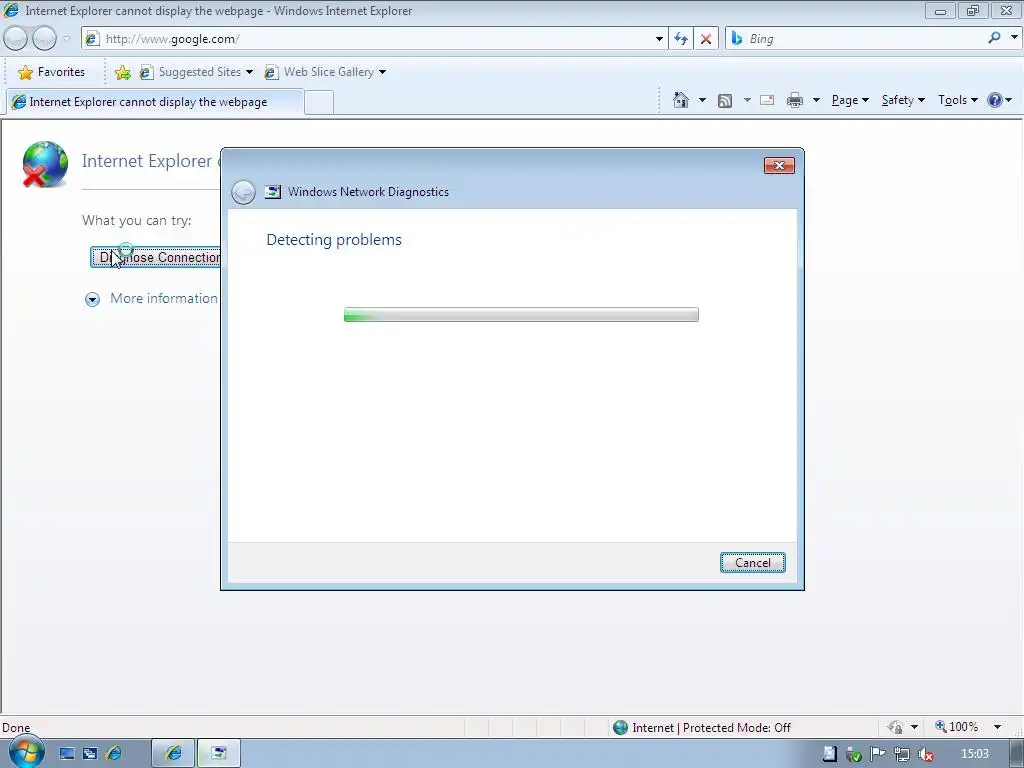This screenshot has width=1024, height=768.
Task: Open the recent pages dropdown arrow
Action: 67,39
